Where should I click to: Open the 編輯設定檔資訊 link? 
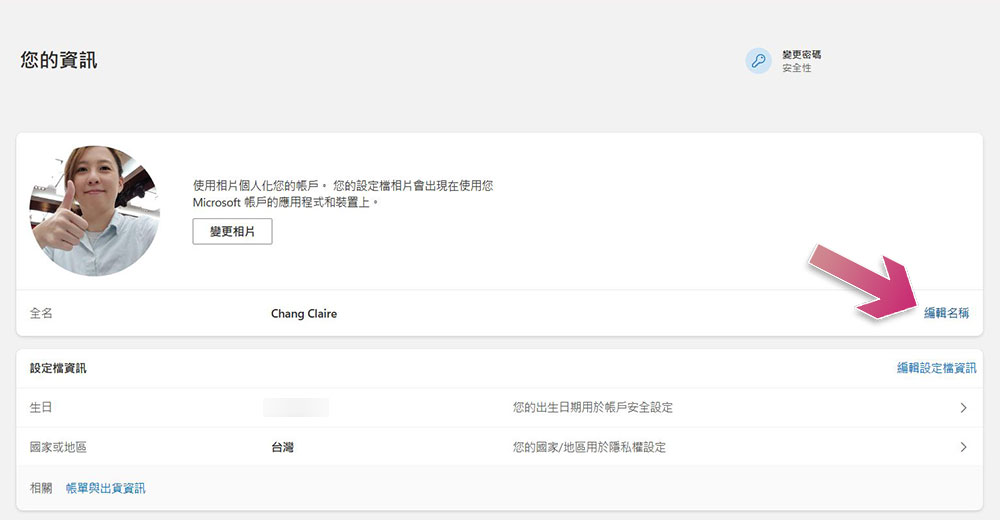(936, 368)
